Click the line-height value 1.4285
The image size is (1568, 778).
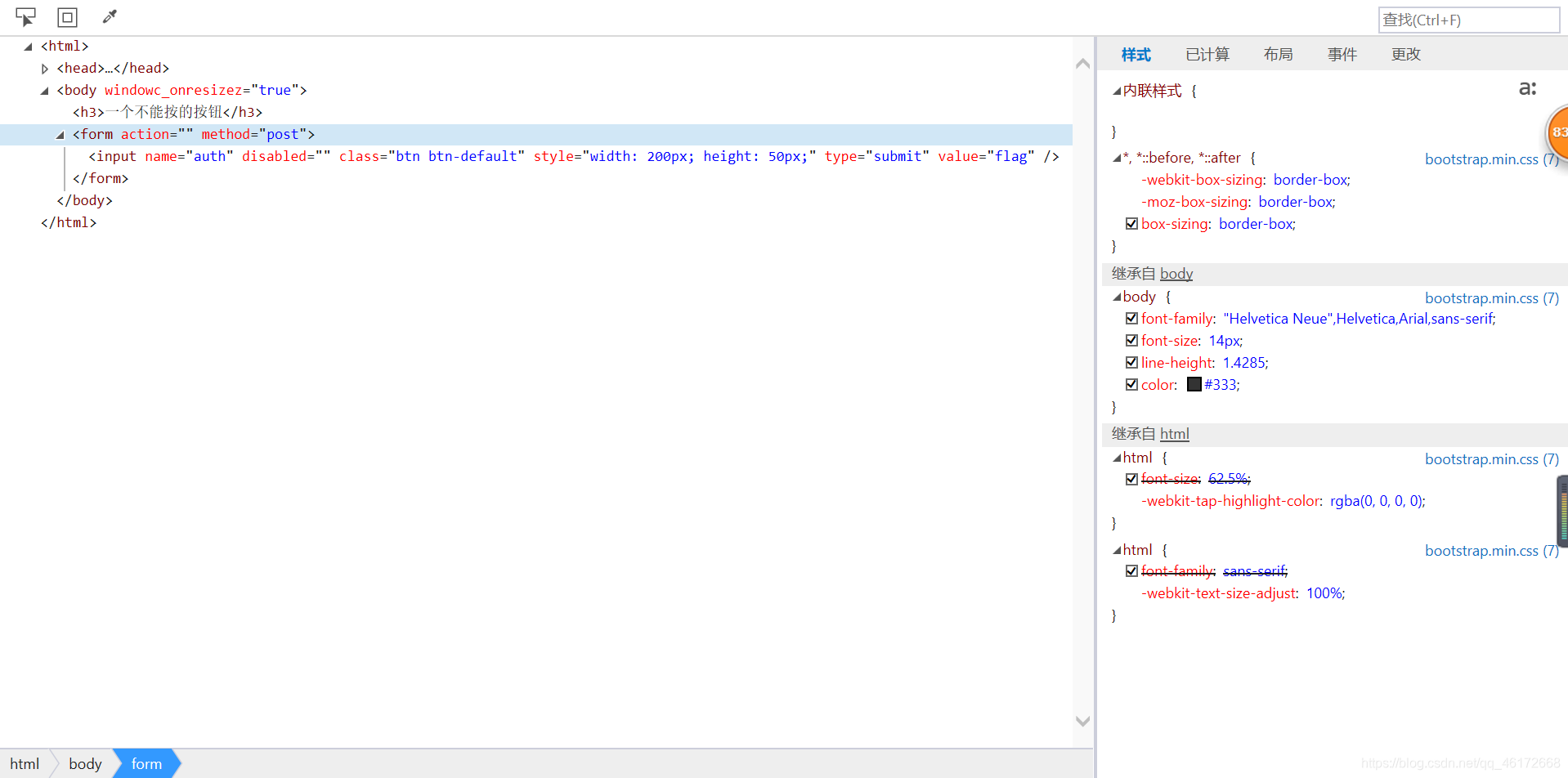(x=1243, y=363)
